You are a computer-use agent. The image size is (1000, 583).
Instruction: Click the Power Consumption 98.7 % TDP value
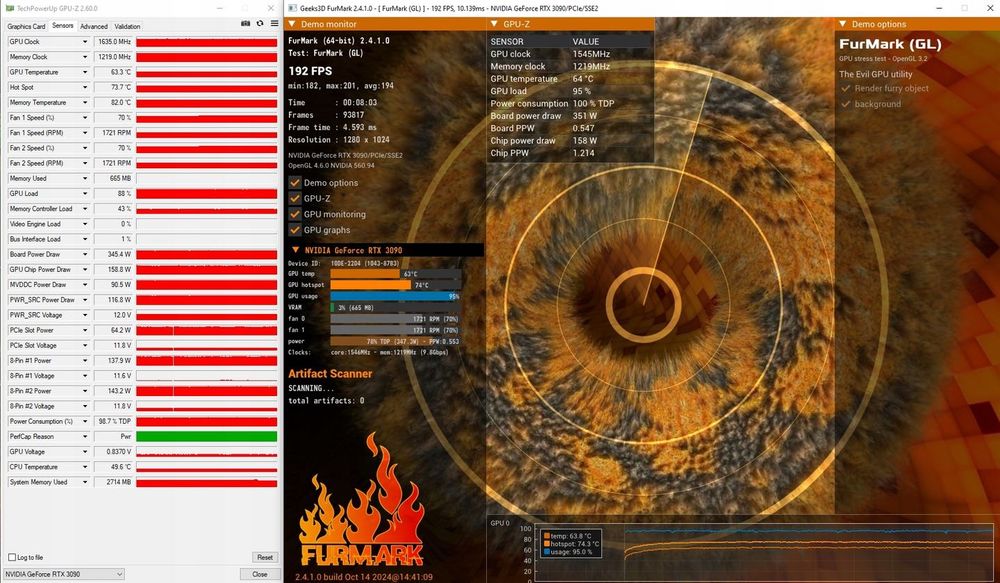pos(114,421)
